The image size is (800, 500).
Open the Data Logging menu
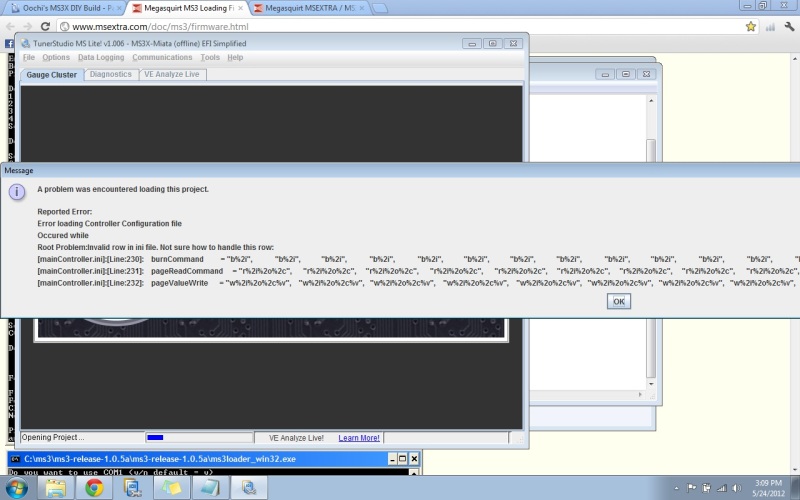point(101,57)
